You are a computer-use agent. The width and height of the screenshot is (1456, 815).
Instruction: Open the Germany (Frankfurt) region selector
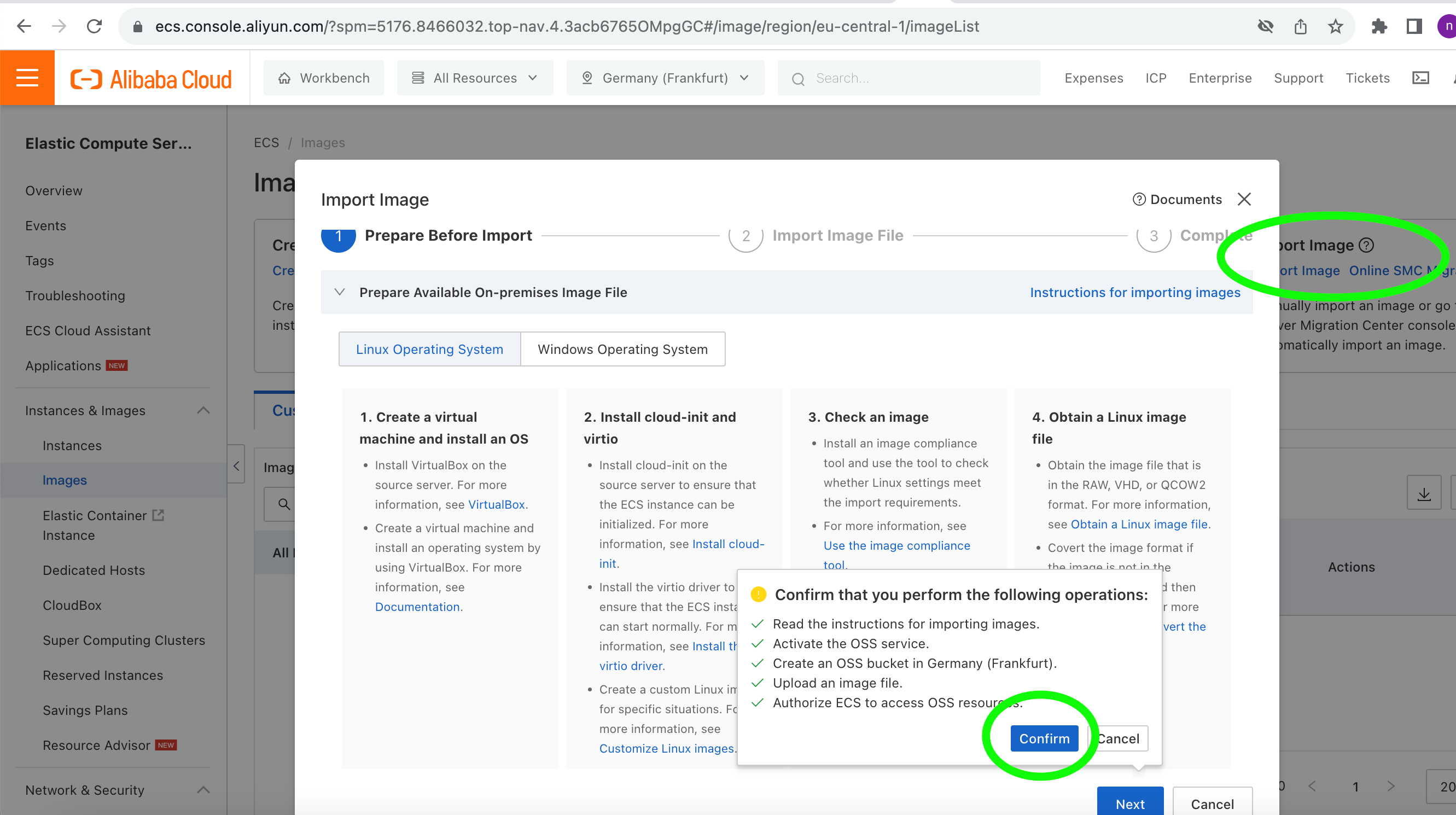coord(665,78)
